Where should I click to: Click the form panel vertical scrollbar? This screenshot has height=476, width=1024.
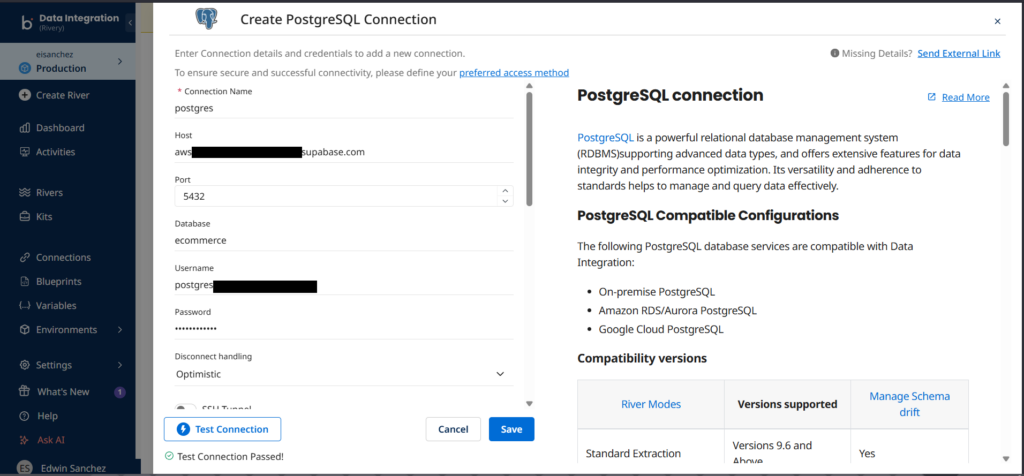coord(529,150)
